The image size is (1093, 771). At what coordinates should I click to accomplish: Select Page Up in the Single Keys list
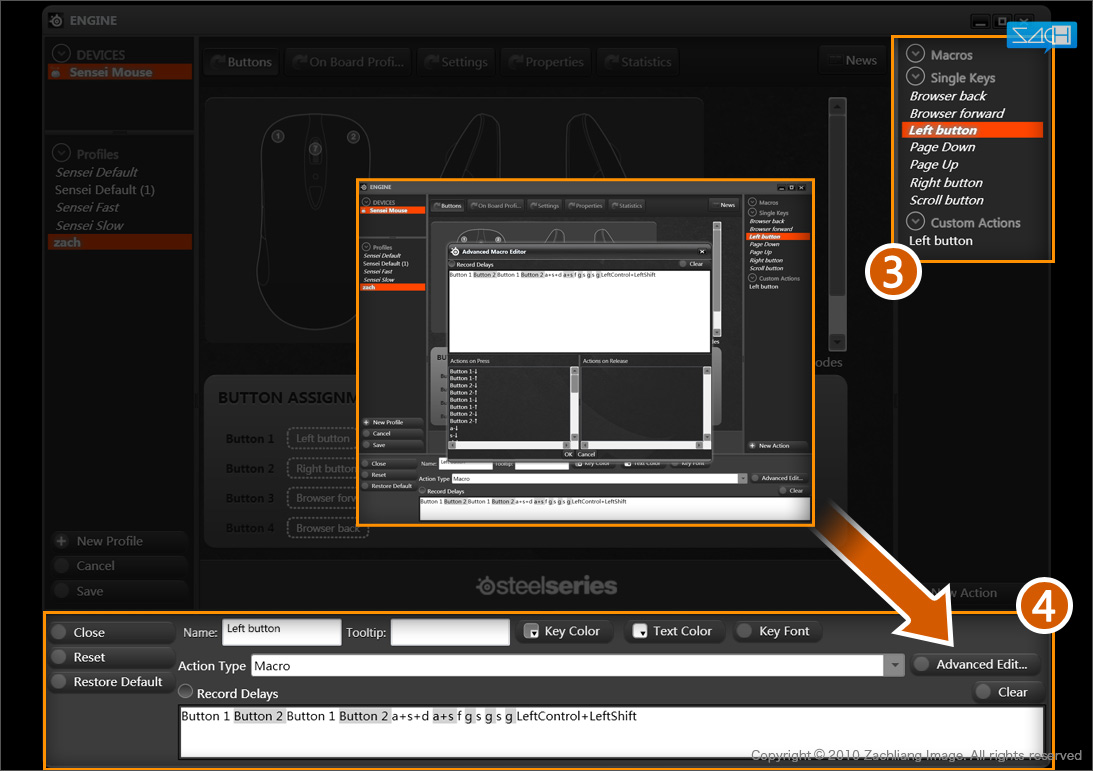pos(934,165)
